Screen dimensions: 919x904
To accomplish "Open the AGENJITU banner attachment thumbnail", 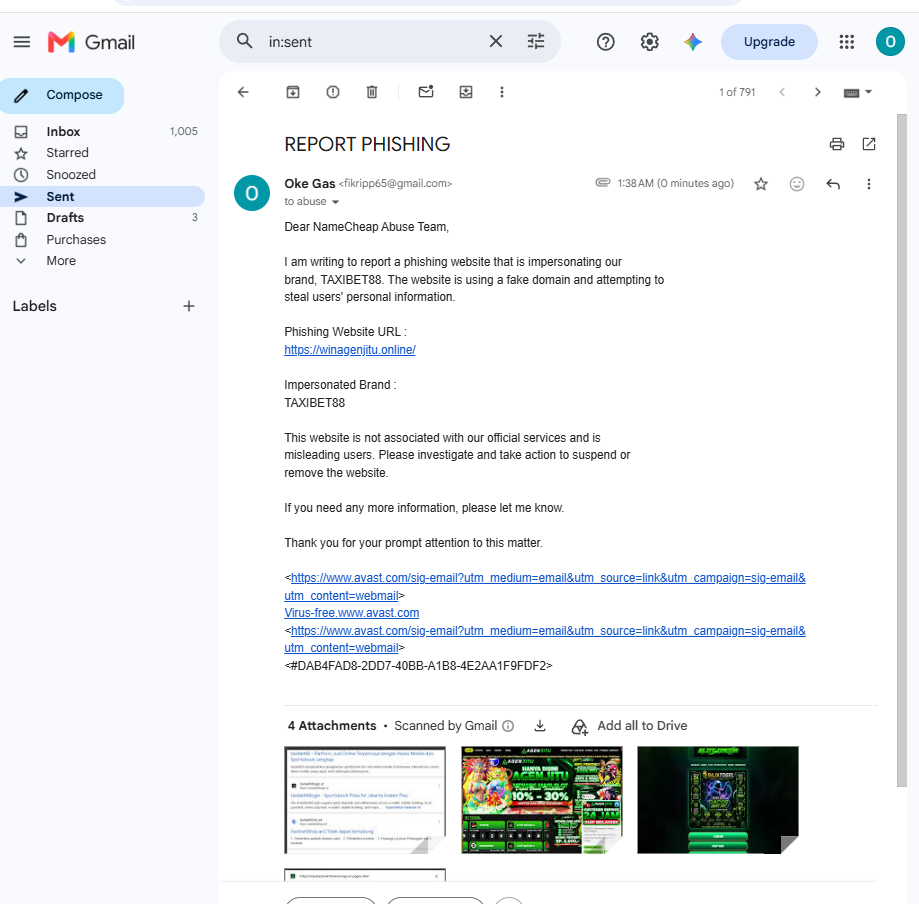I will pos(542,800).
